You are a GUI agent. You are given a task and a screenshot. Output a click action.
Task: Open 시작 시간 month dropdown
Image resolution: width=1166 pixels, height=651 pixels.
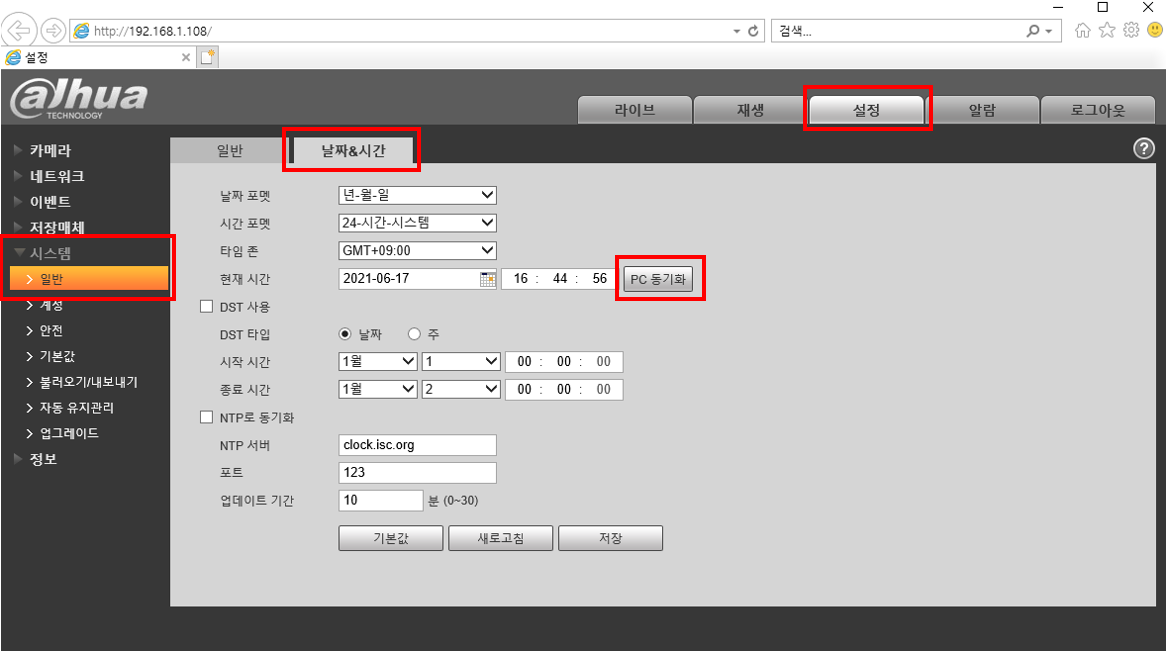[x=378, y=362]
